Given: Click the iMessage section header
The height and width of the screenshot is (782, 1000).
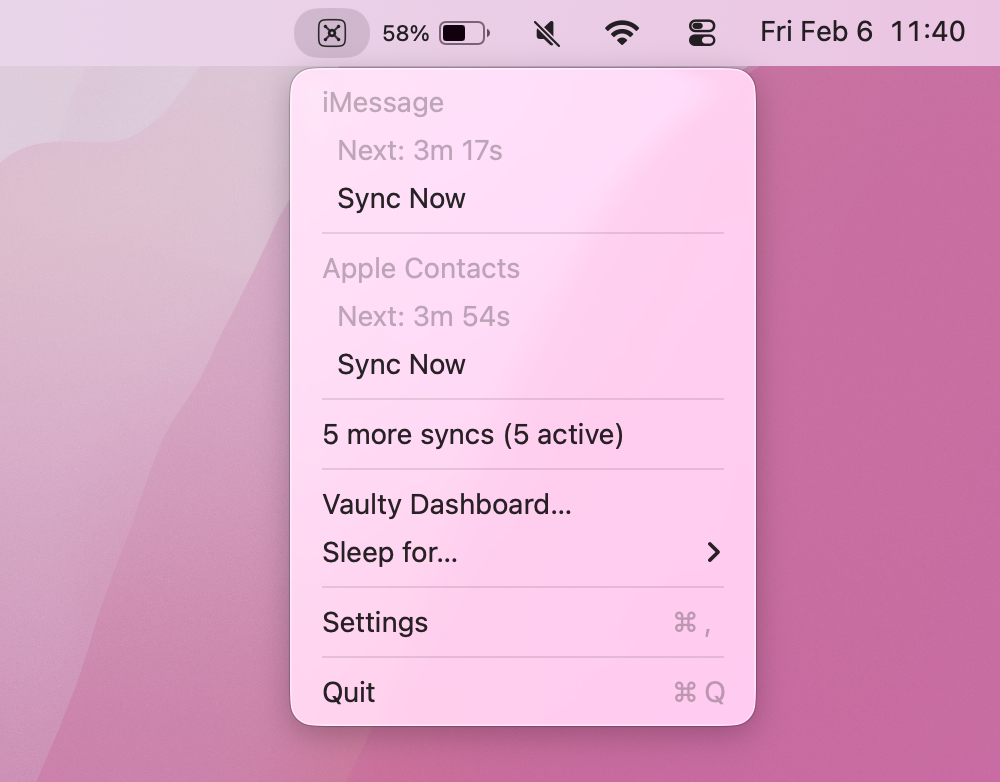Looking at the screenshot, I should (383, 102).
